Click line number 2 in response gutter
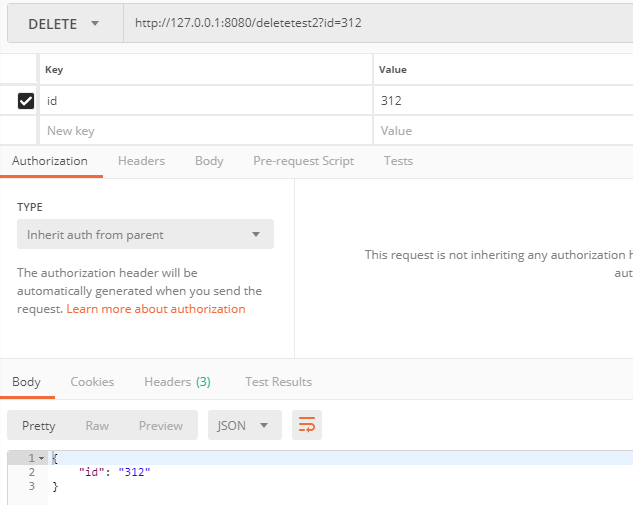Screen dimensions: 633x505 tap(31, 472)
